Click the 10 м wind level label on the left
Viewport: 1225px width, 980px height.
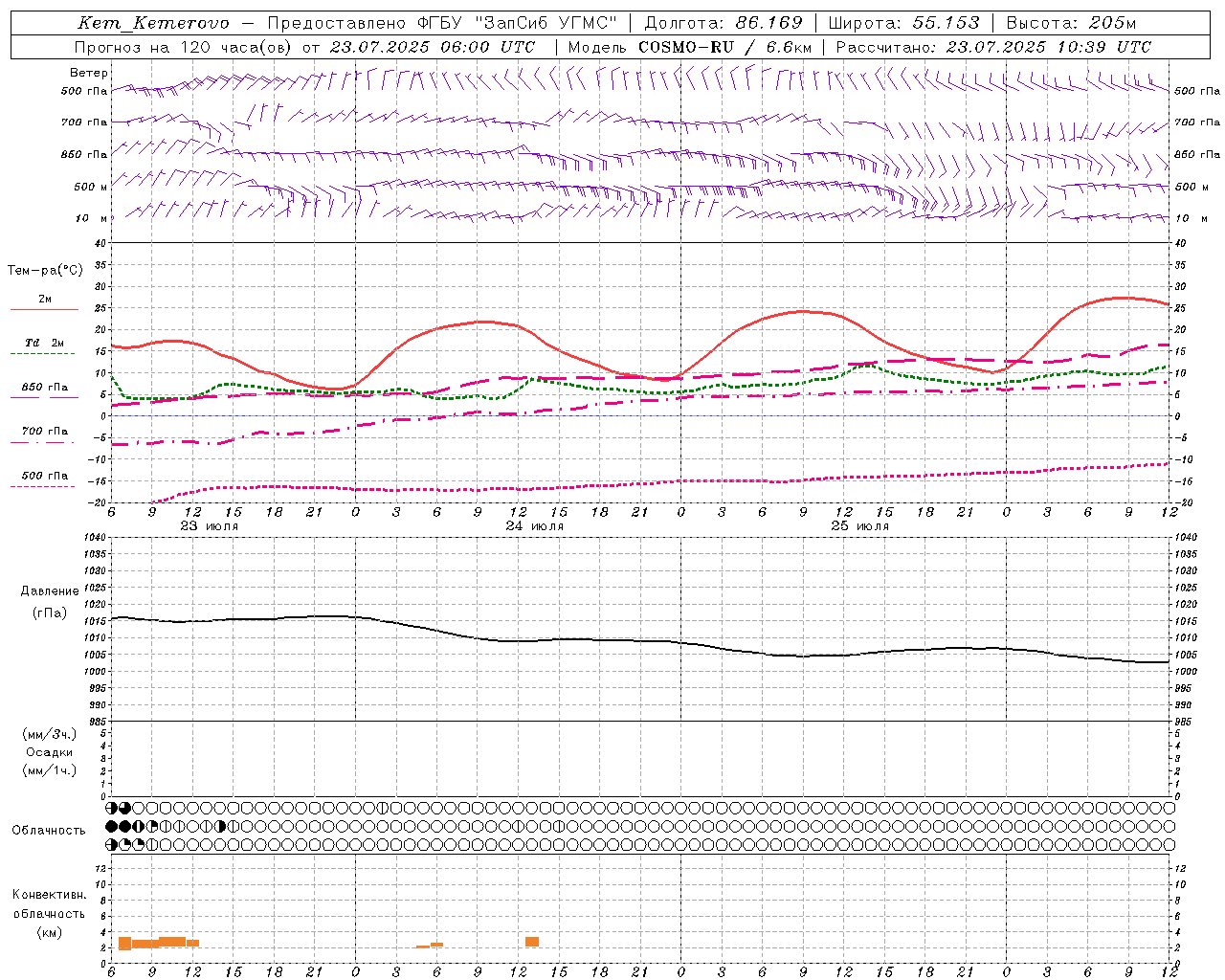pyautogui.click(x=92, y=218)
